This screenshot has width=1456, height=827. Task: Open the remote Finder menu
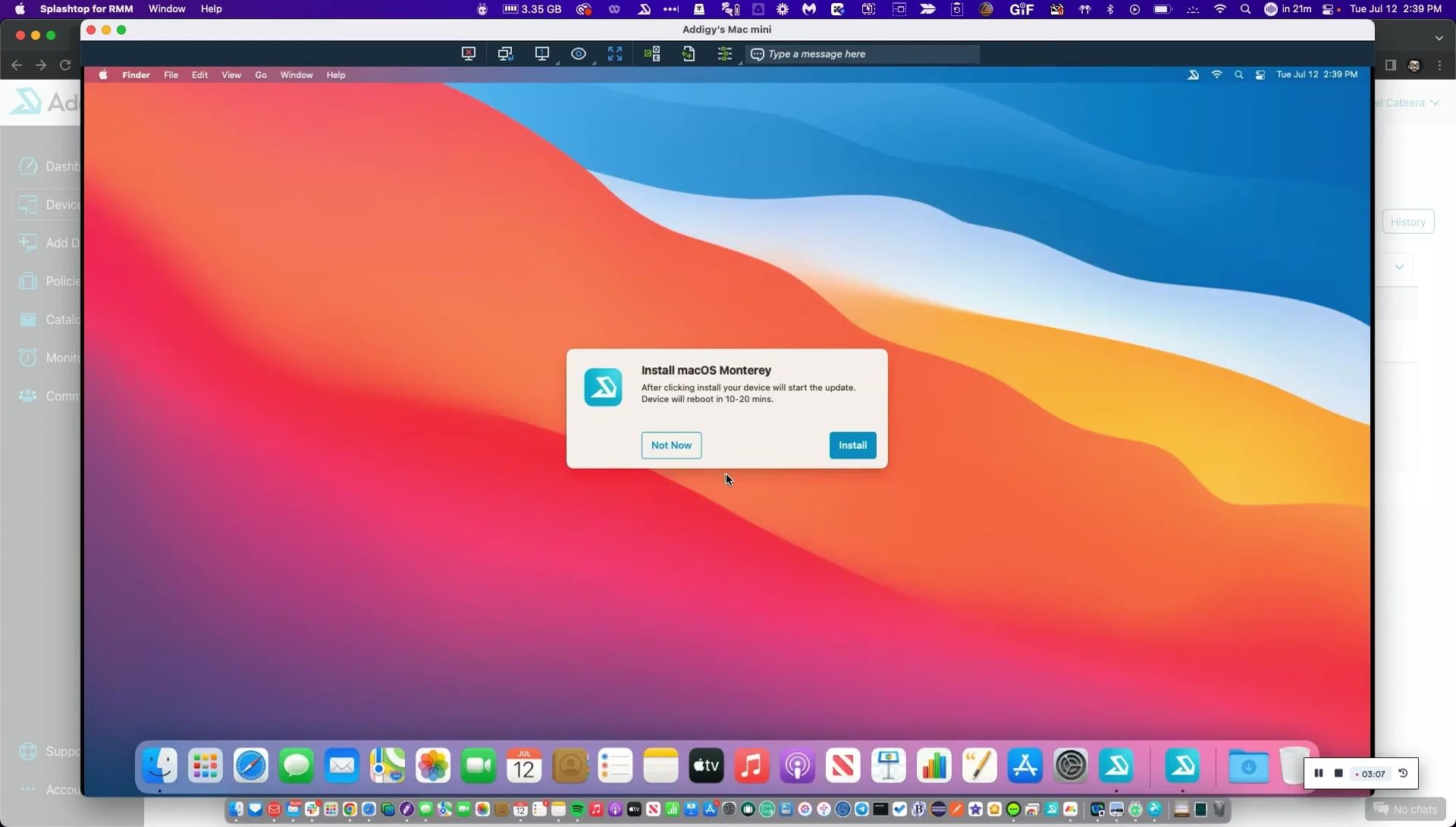pyautogui.click(x=136, y=75)
